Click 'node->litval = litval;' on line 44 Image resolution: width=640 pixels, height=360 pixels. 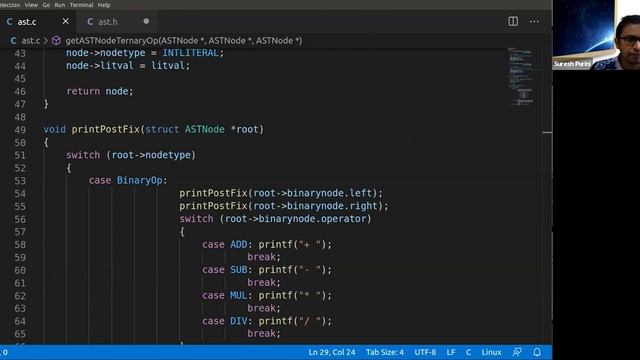[x=128, y=66]
